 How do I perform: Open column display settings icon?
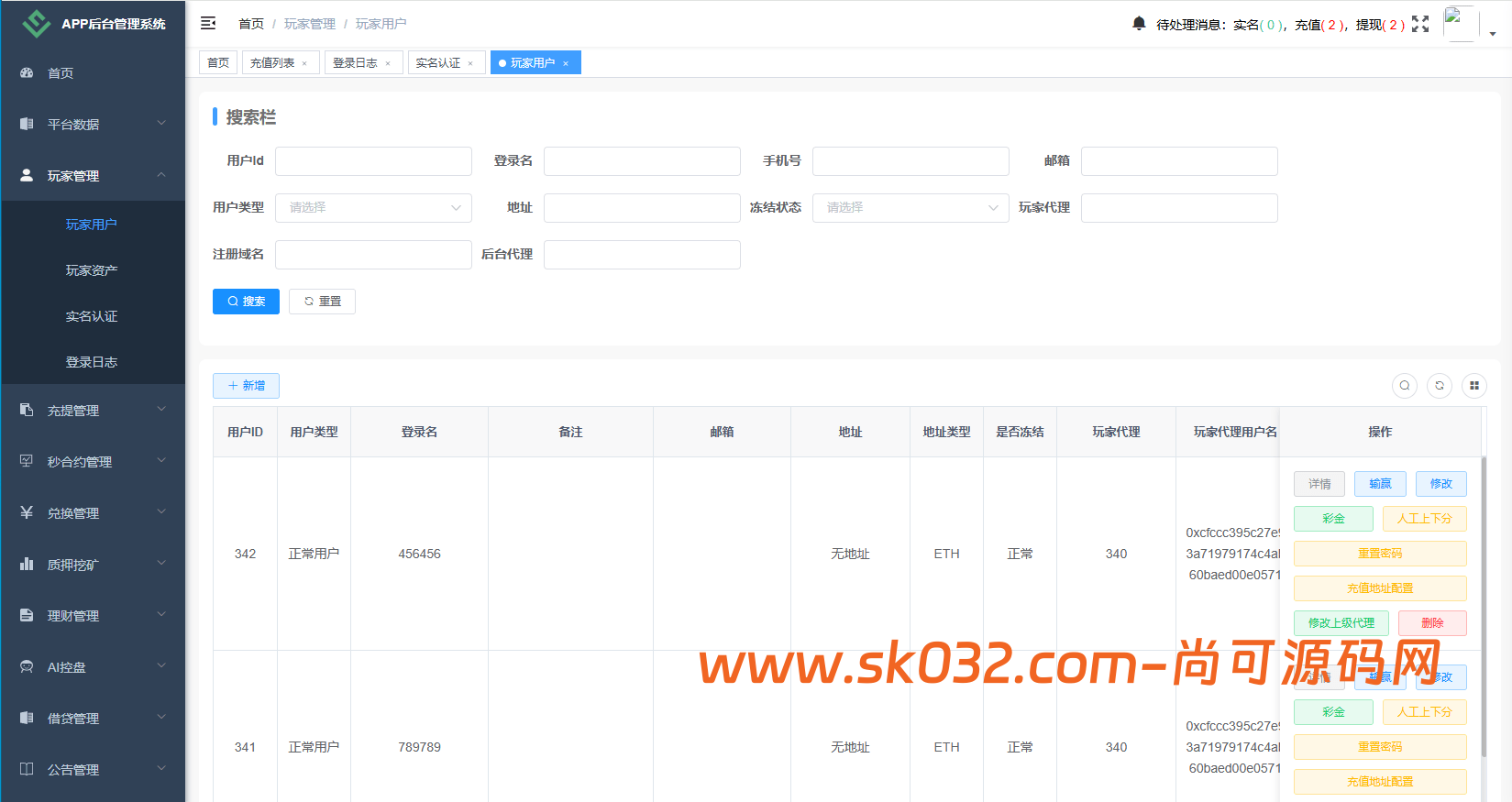(1474, 386)
